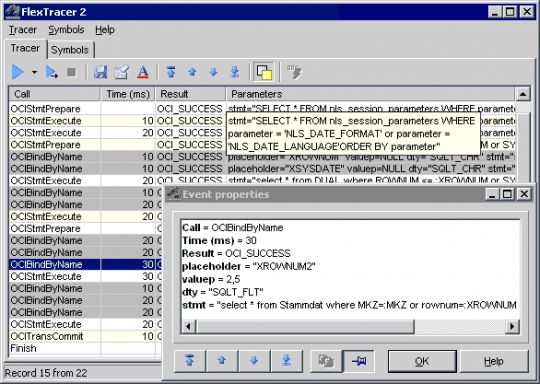The height and width of the screenshot is (384, 540).
Task: Click the Parameters column header
Action: [x=370, y=94]
